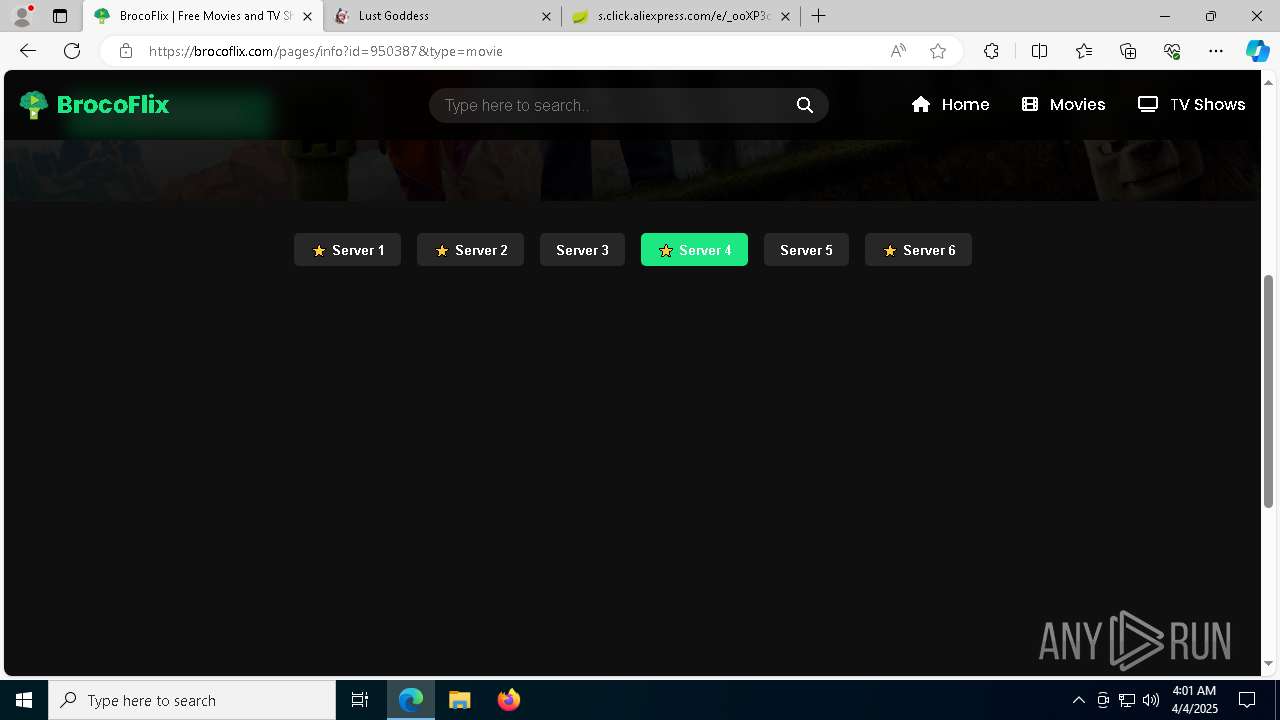1280x720 pixels.
Task: Close the aliexpress tab
Action: 785,16
